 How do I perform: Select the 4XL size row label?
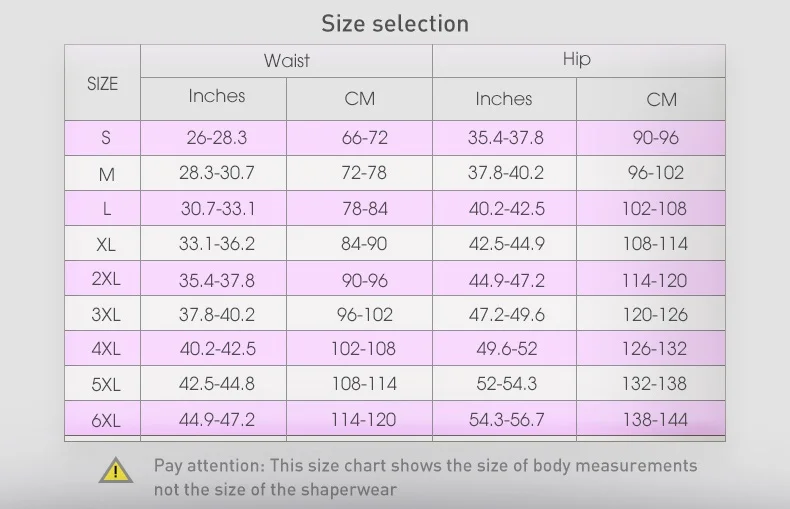click(x=106, y=349)
